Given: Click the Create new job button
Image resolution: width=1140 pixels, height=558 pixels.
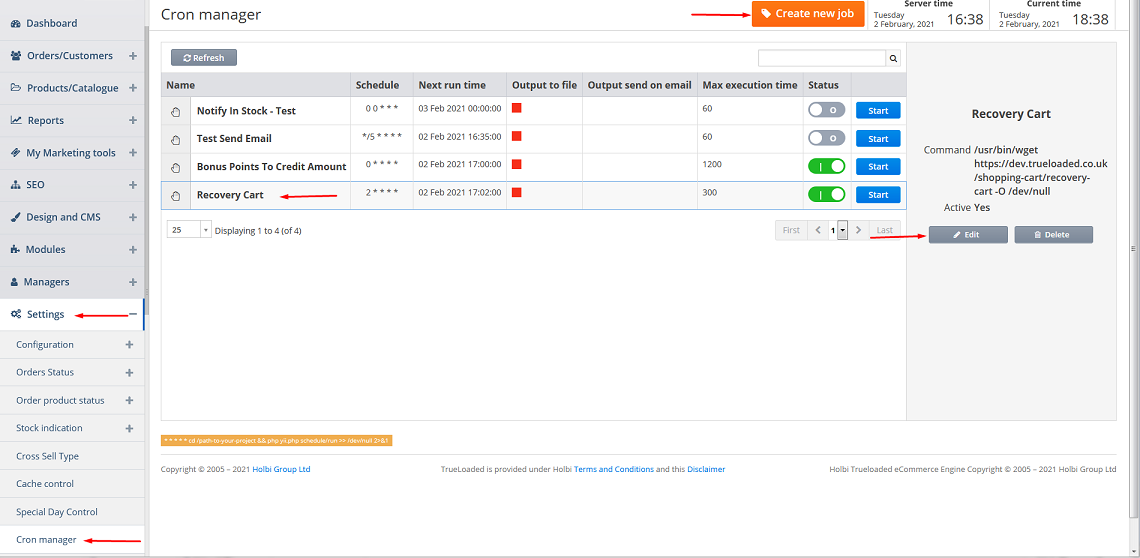Looking at the screenshot, I should click(807, 14).
